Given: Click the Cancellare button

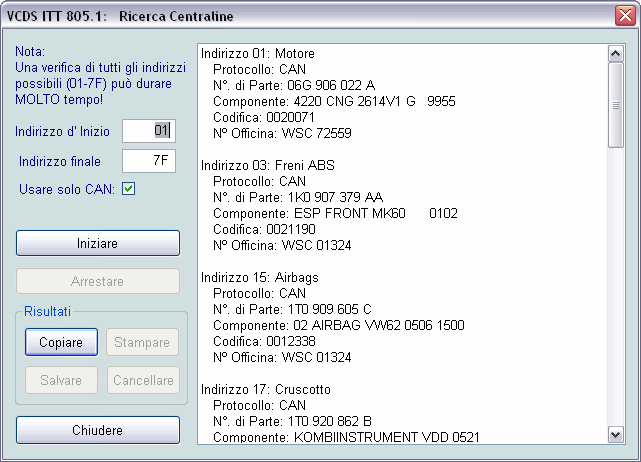Looking at the screenshot, I should pyautogui.click(x=143, y=380).
